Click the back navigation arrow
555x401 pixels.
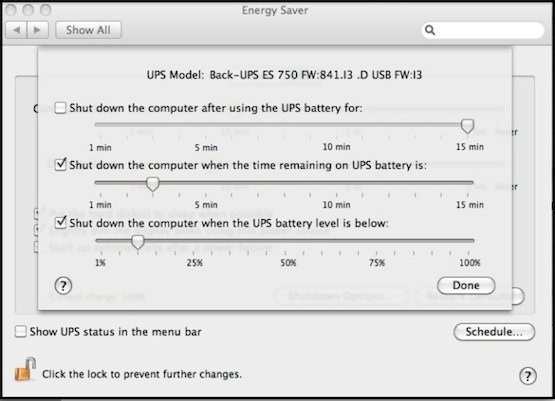pyautogui.click(x=16, y=30)
